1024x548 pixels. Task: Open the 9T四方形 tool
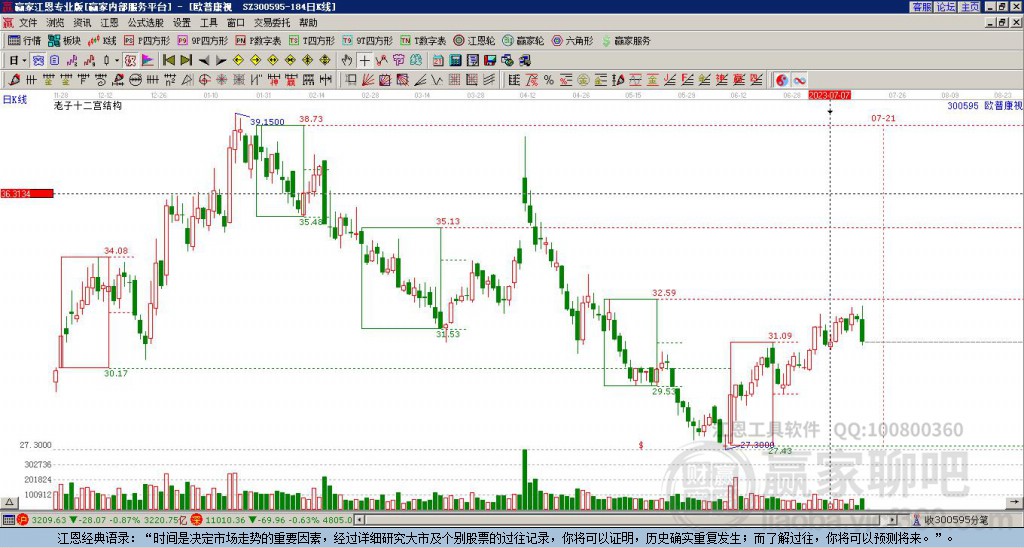pos(368,40)
